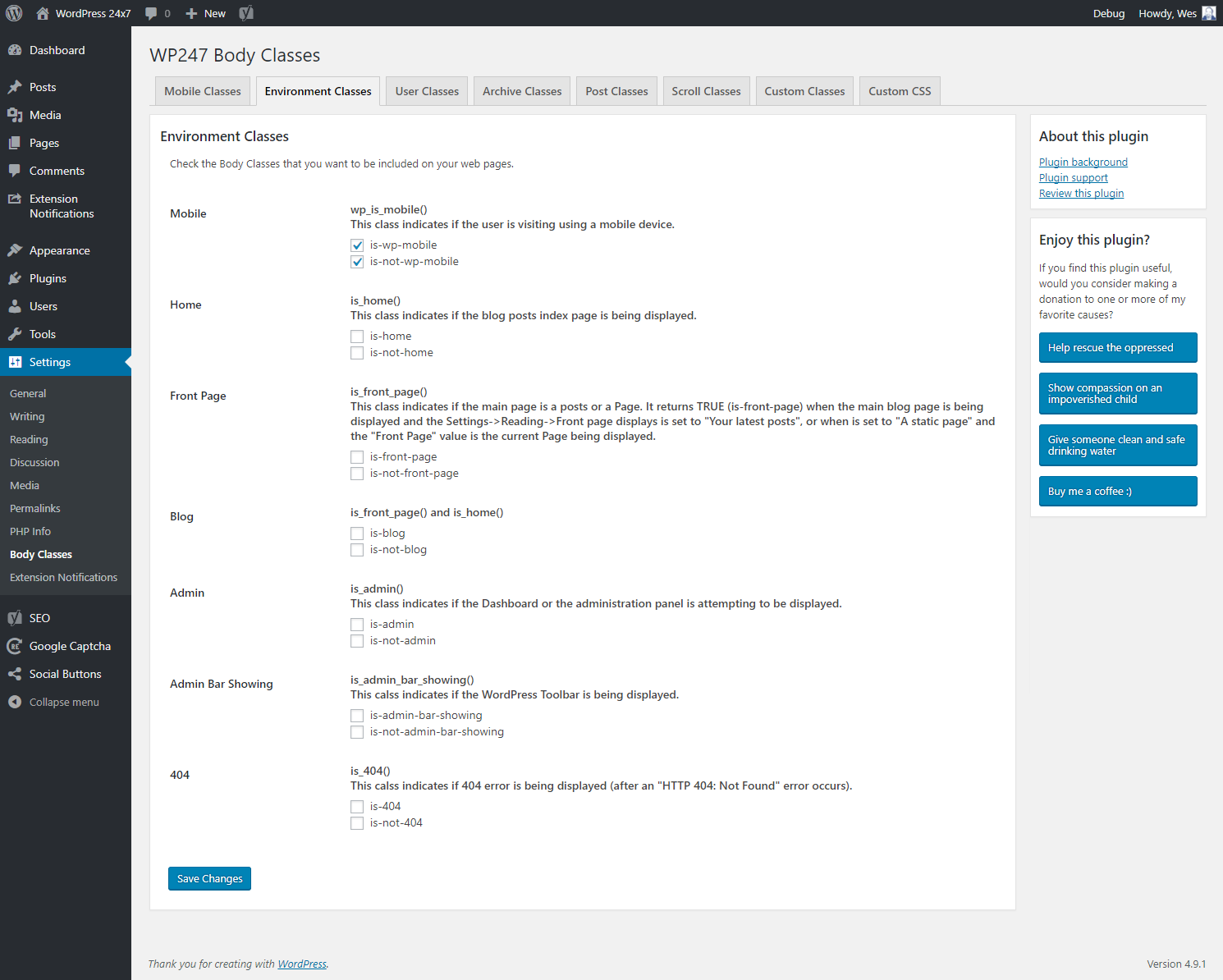
Task: Open the comments bubble icon in admin bar
Action: [x=151, y=13]
